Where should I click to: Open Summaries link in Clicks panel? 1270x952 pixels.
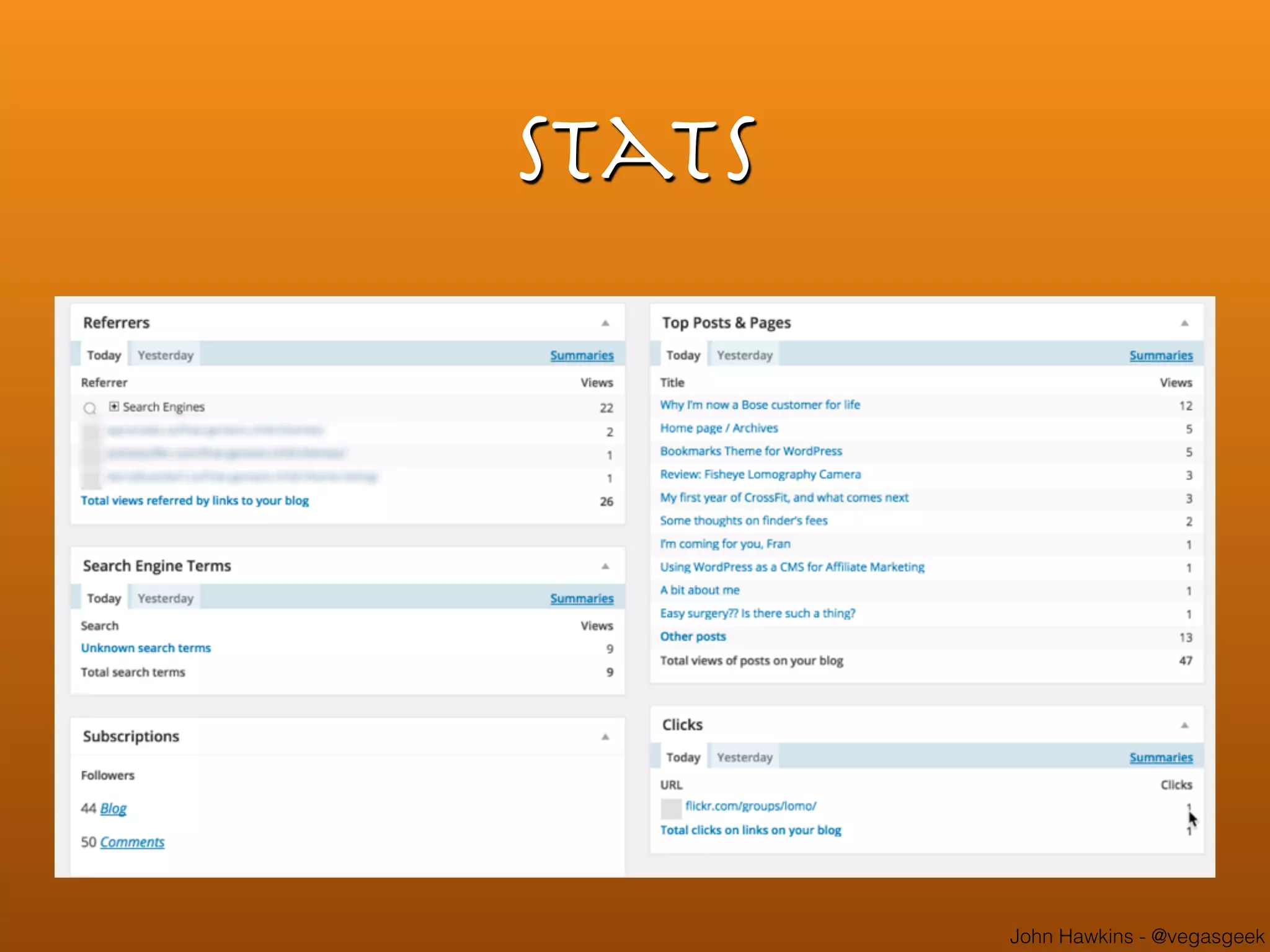(x=1161, y=757)
